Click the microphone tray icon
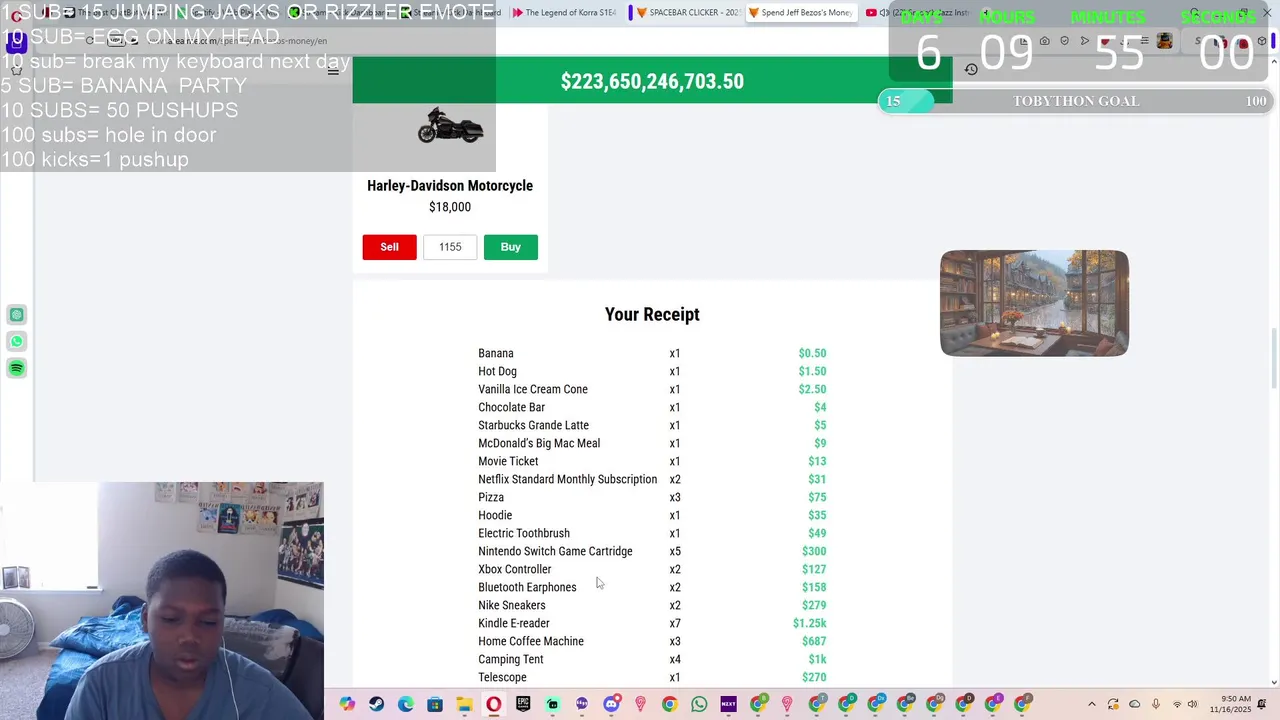Viewport: 1280px width, 720px height. [x=1156, y=704]
